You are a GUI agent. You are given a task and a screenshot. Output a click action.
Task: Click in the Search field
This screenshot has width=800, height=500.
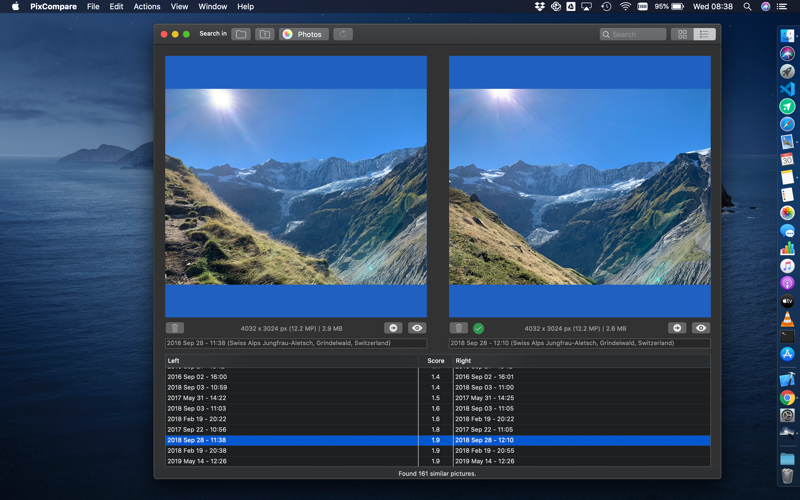637,34
